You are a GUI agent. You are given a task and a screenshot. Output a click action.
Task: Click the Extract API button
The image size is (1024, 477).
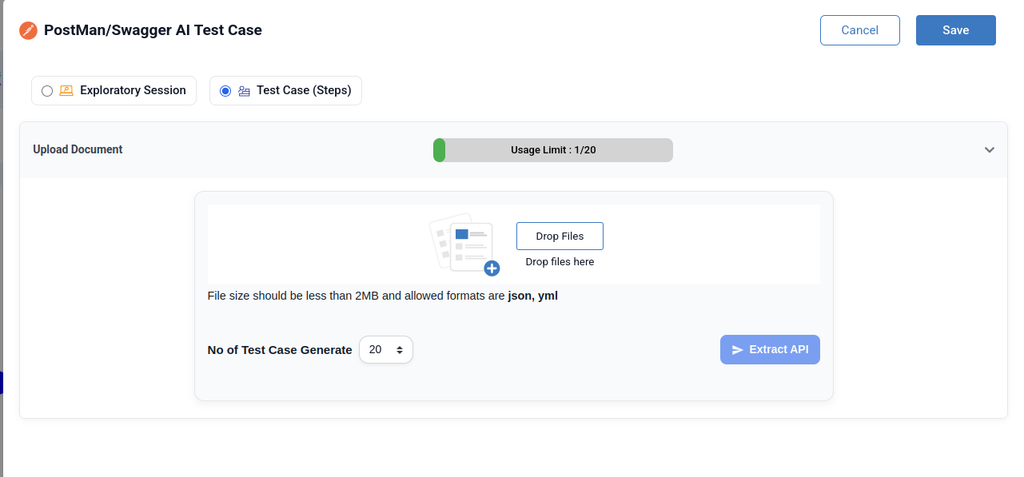(770, 350)
